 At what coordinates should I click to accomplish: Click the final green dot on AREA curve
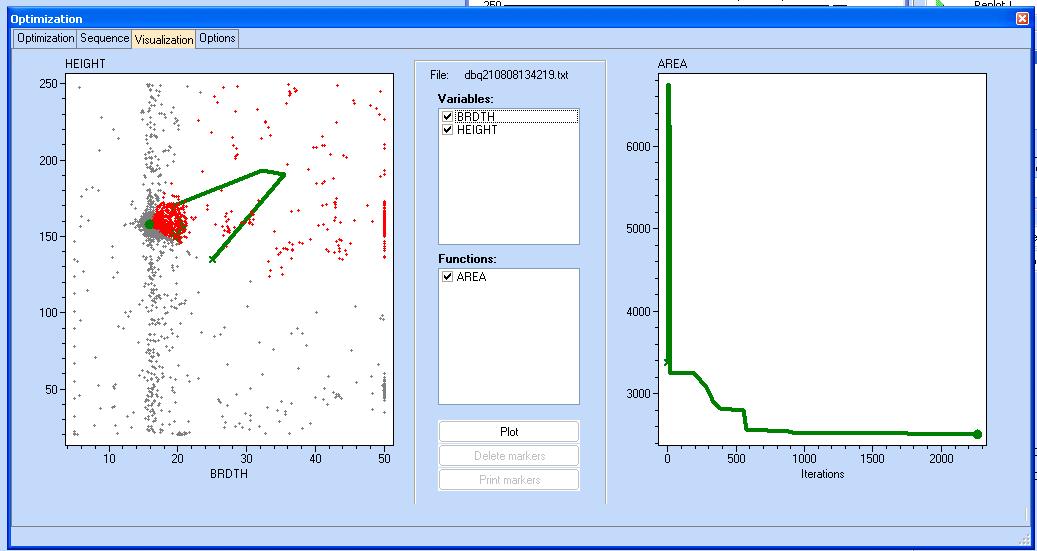(x=977, y=434)
